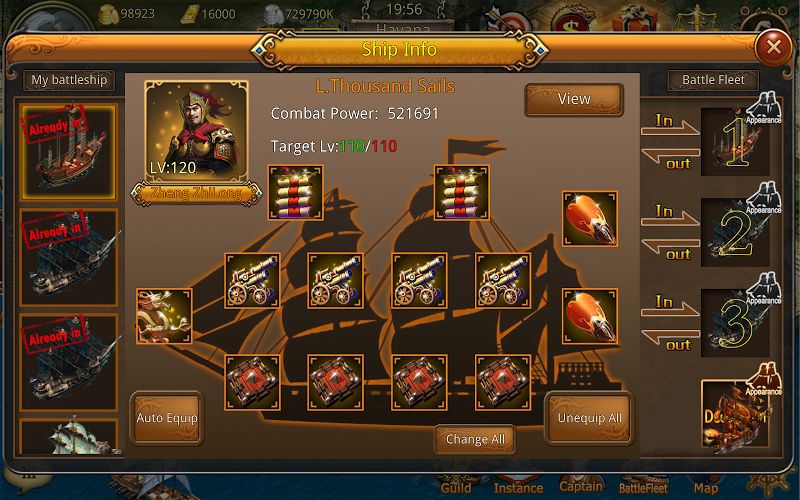Click the View button
Screen dimensions: 800x500
[574, 99]
